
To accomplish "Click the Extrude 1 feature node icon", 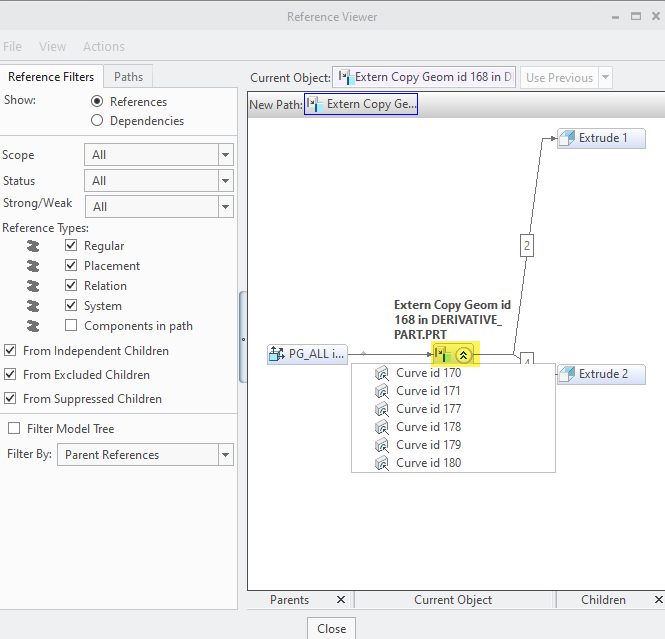I will click(x=567, y=138).
